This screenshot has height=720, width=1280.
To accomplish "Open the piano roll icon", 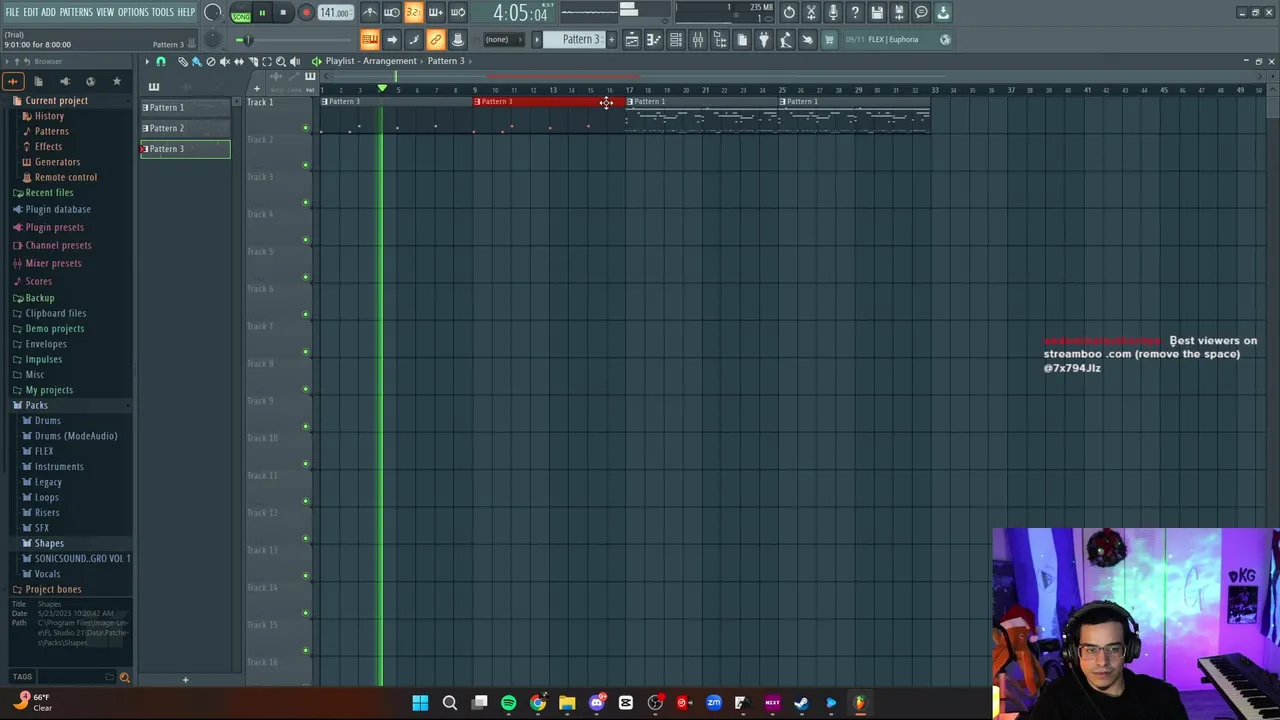I will pyautogui.click(x=654, y=40).
